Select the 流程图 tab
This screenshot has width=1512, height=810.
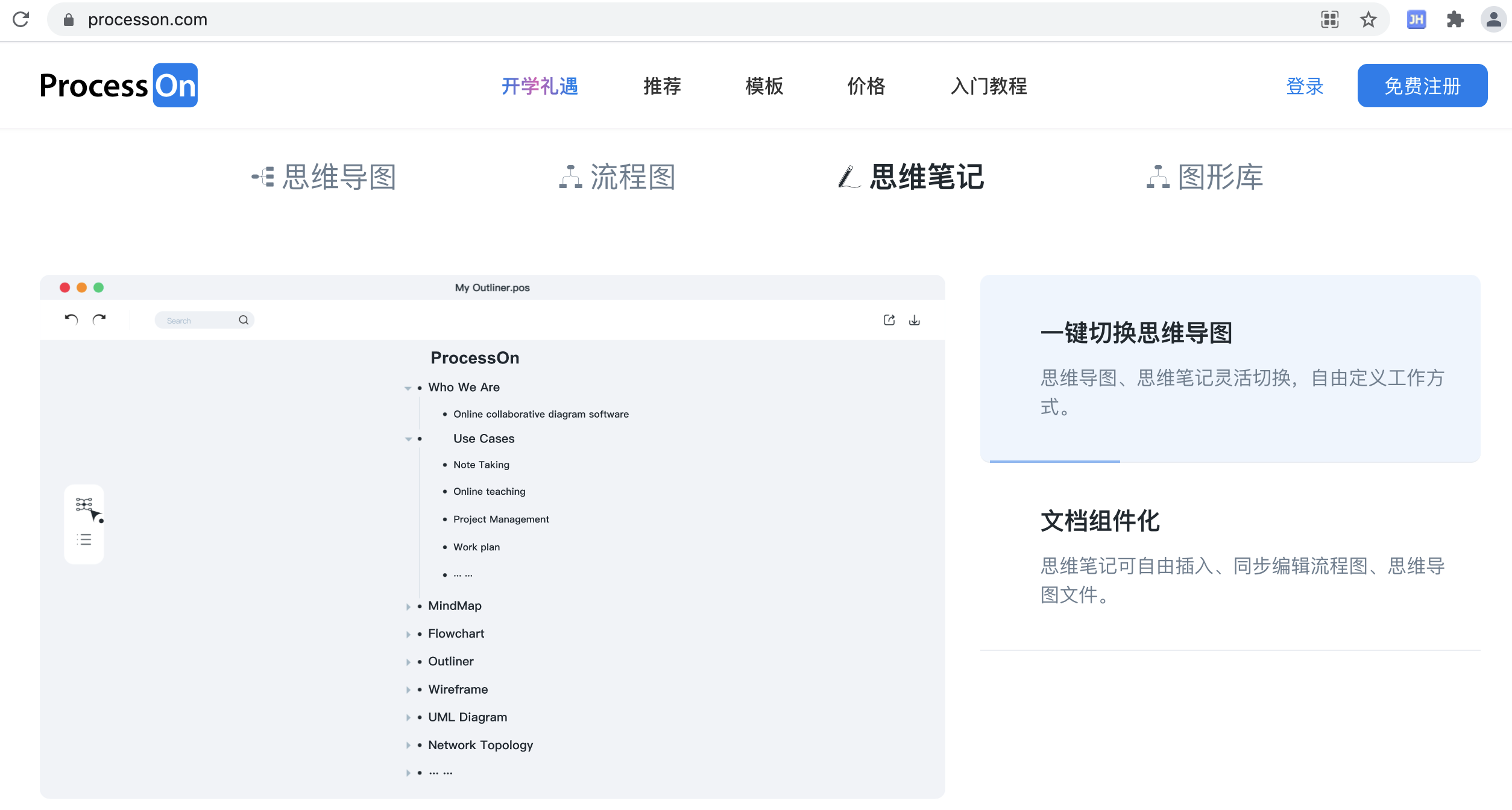tap(617, 177)
